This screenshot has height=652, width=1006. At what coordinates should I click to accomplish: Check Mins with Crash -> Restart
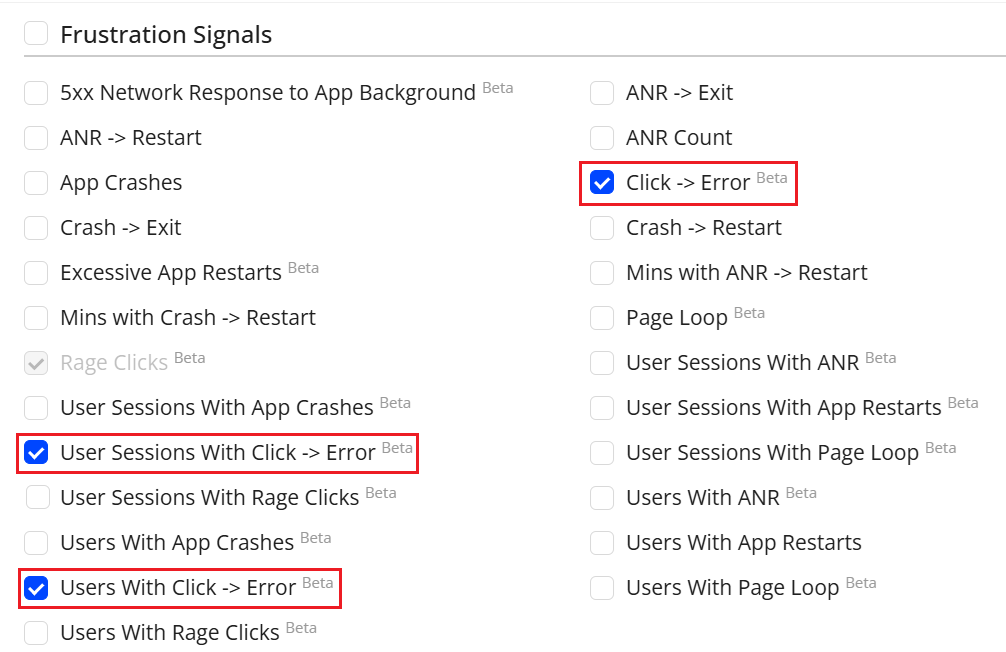[x=36, y=318]
